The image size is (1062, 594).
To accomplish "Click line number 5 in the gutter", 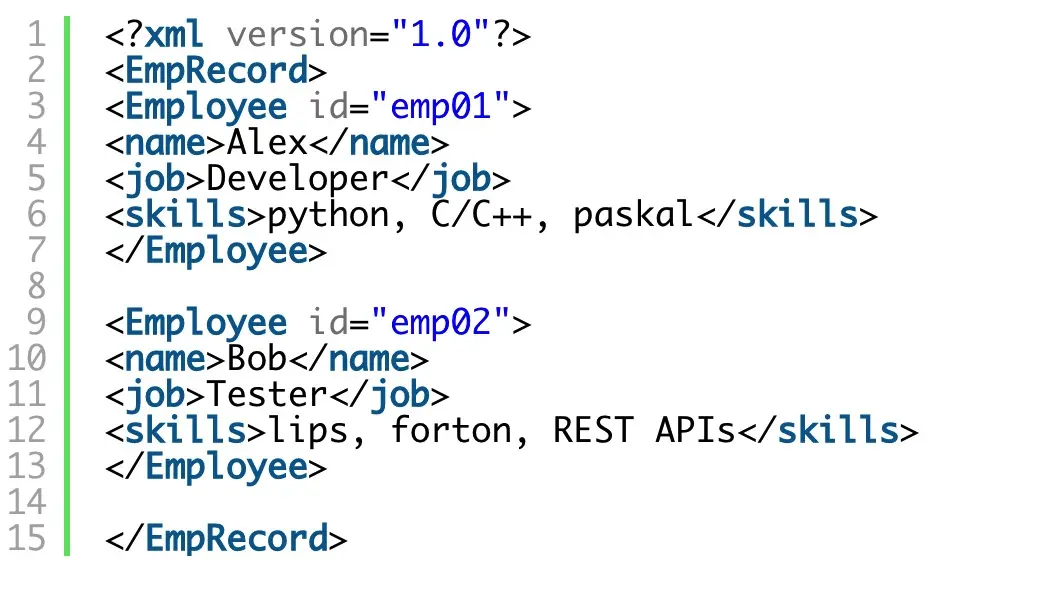I will [37, 178].
